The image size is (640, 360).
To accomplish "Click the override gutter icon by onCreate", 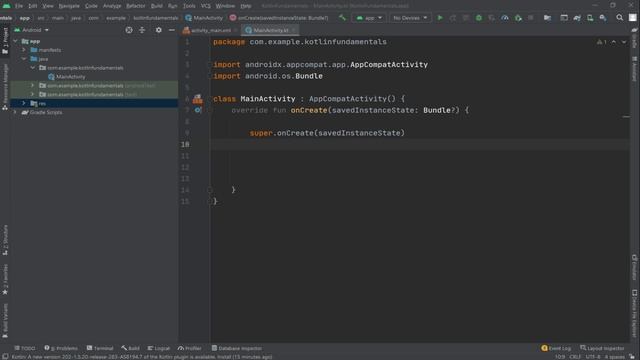I will click(x=198, y=110).
